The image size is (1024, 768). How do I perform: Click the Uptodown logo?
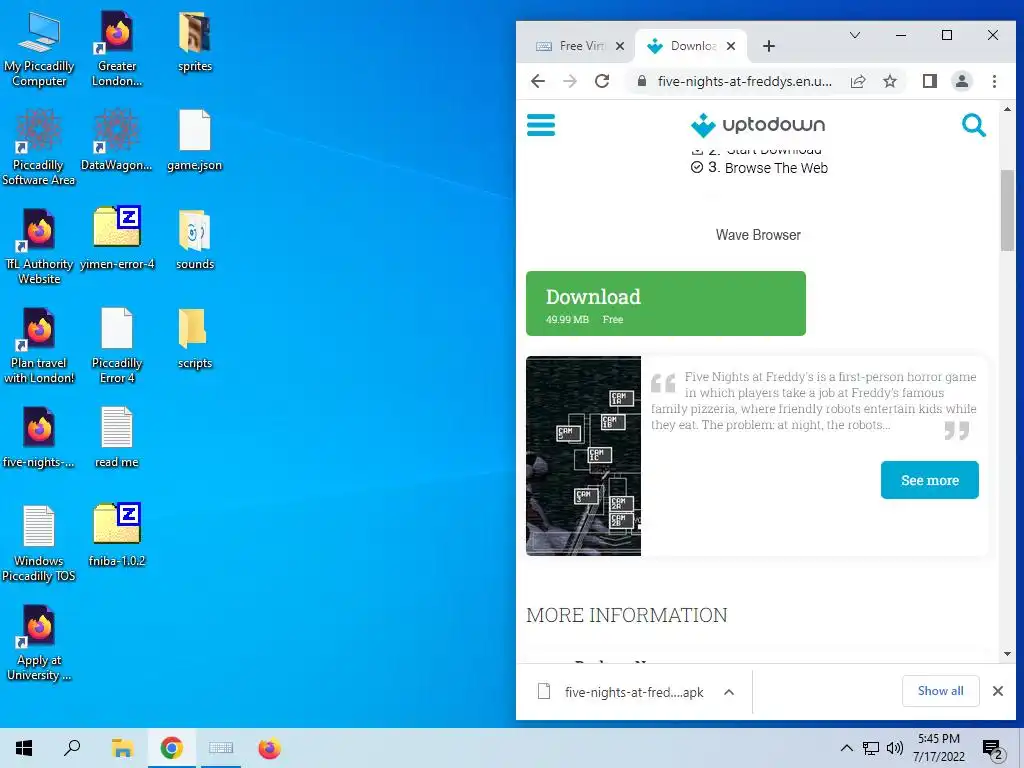758,125
